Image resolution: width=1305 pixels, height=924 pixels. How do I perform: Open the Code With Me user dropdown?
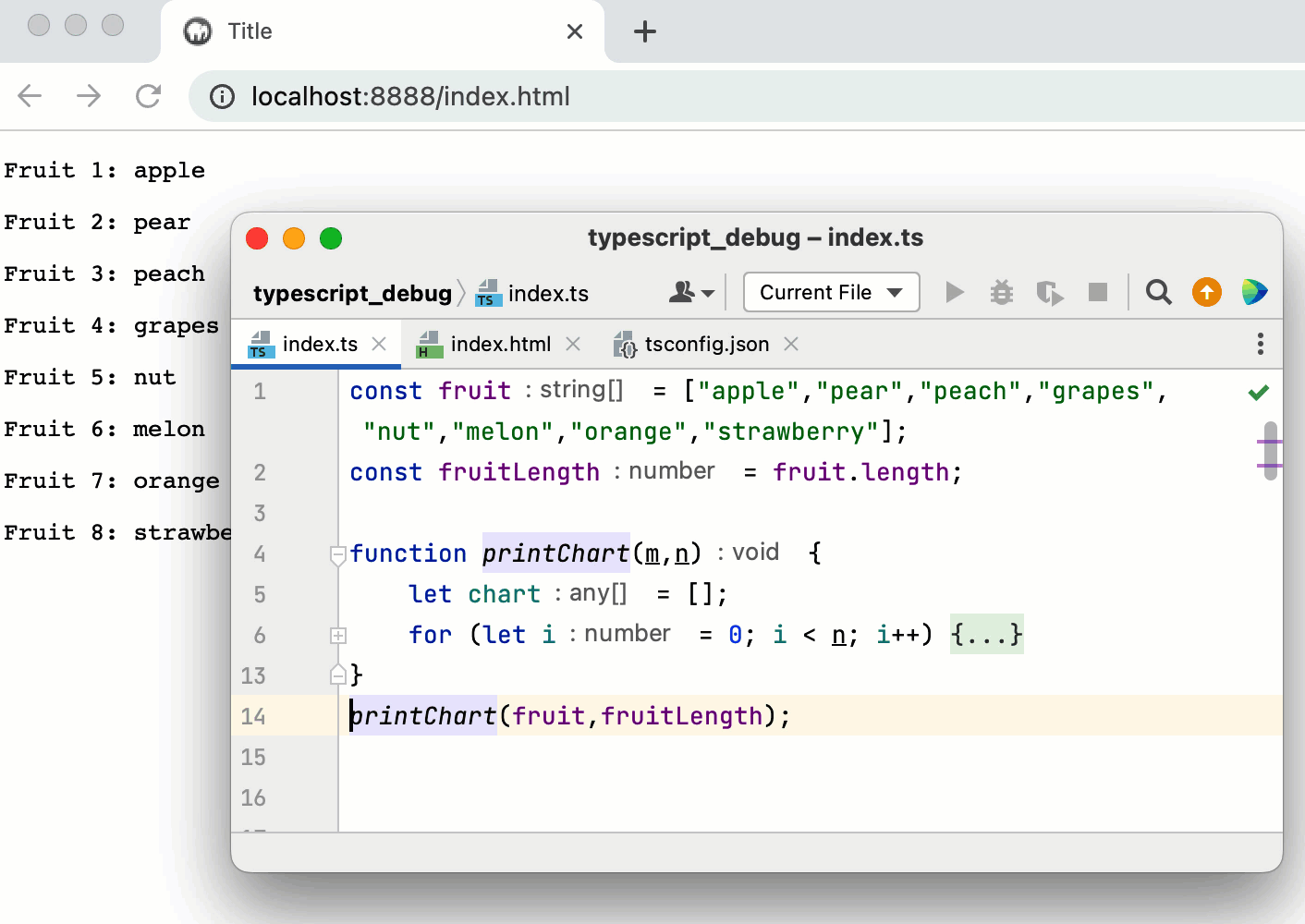tap(690, 292)
